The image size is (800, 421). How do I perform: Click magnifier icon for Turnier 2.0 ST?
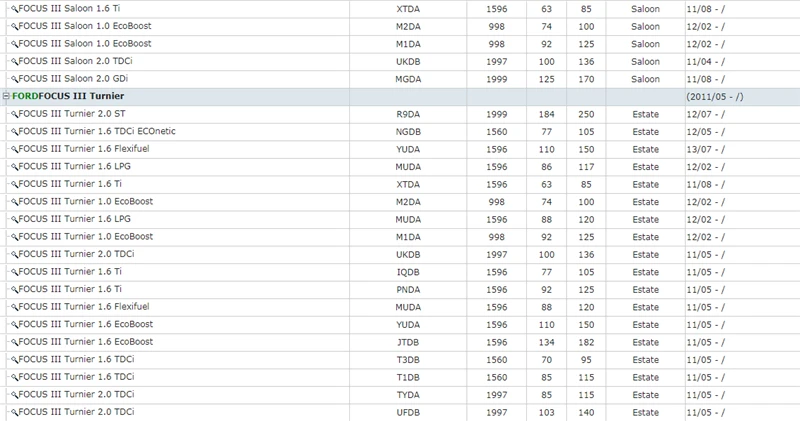pyautogui.click(x=14, y=114)
